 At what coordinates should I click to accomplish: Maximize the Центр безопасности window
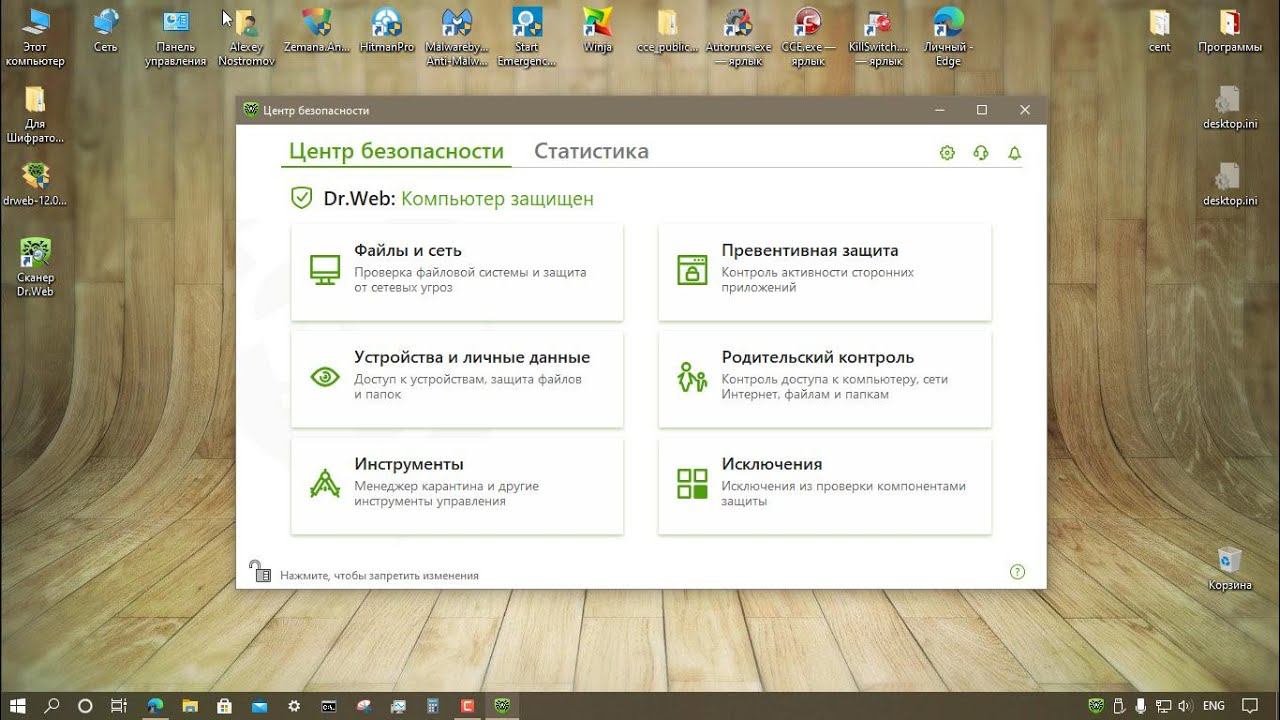click(x=982, y=110)
